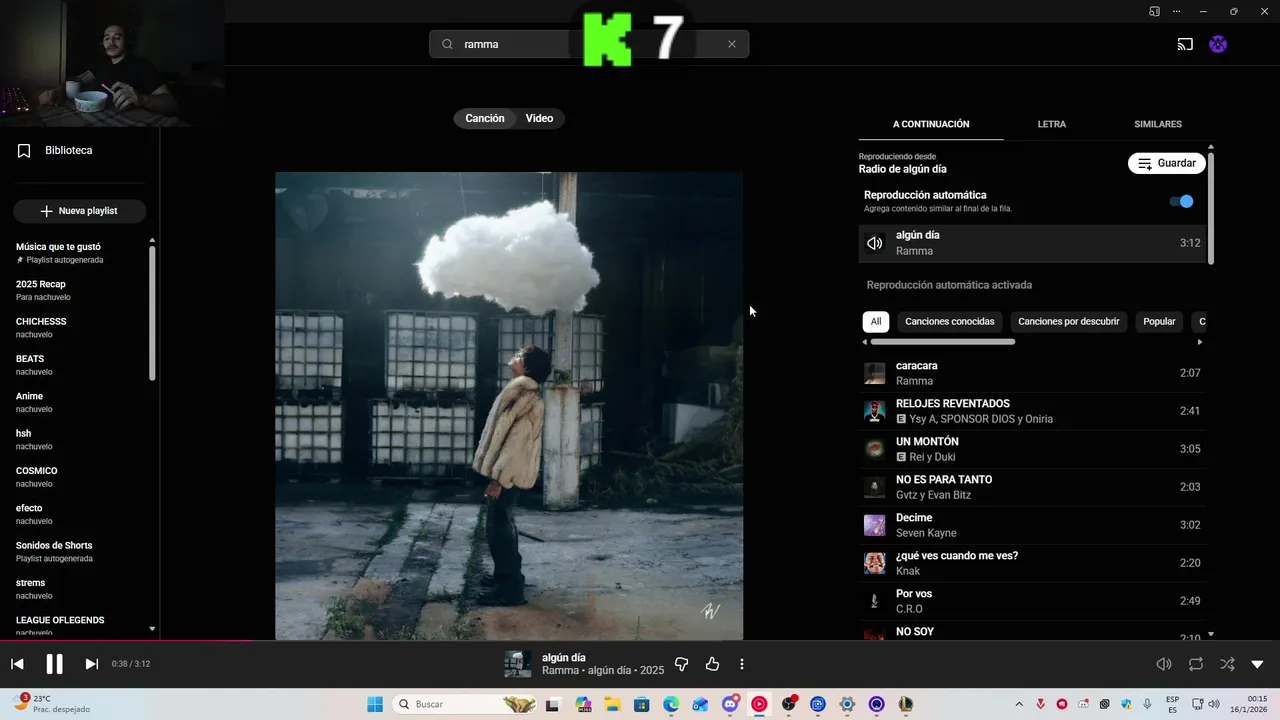Collapse the player page with arrow

pos(1258,664)
